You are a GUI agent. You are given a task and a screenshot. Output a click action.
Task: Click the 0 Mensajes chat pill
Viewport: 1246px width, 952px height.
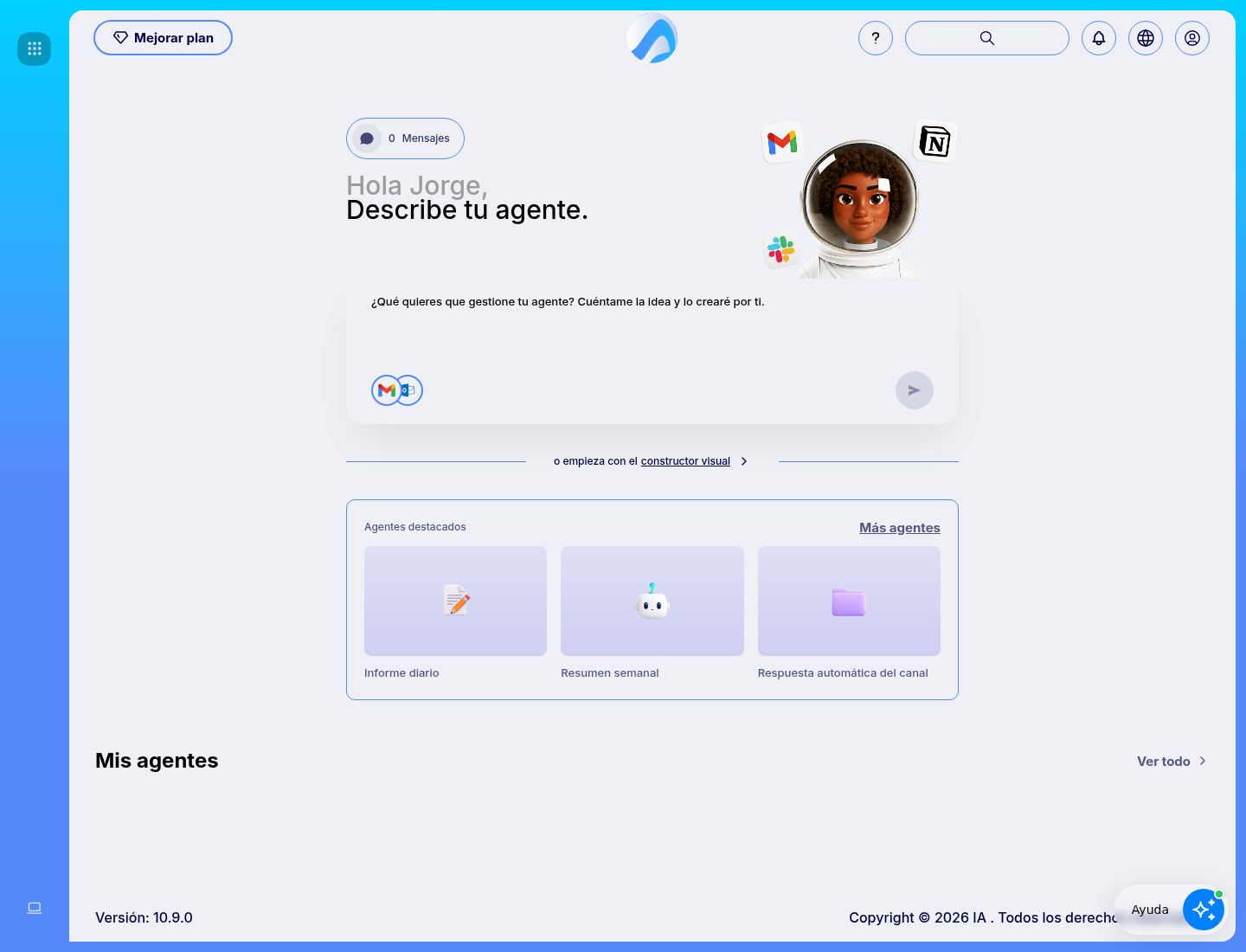coord(405,138)
